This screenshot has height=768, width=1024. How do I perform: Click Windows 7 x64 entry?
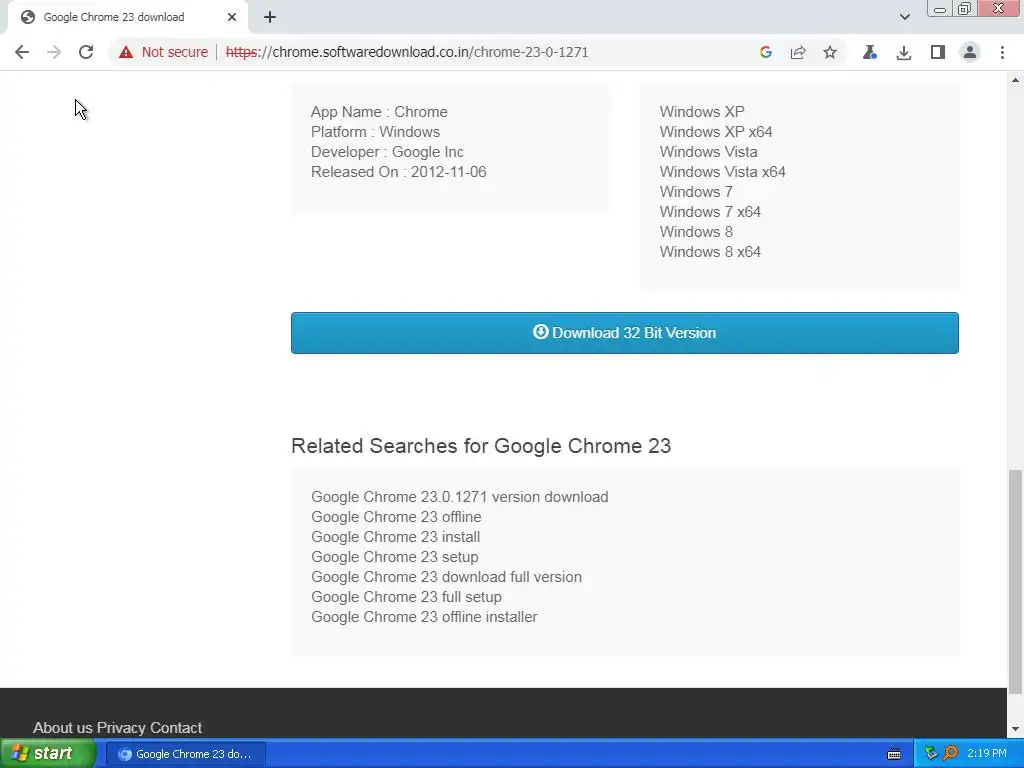(711, 212)
